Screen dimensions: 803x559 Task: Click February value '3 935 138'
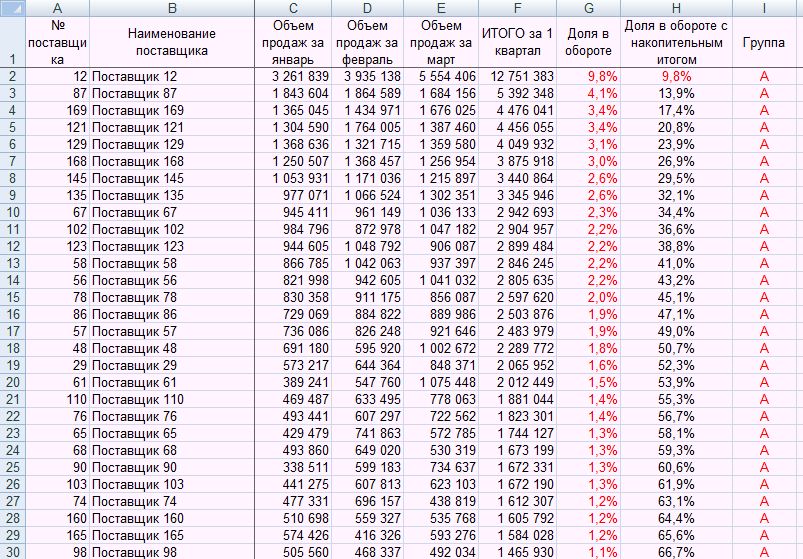pos(367,76)
